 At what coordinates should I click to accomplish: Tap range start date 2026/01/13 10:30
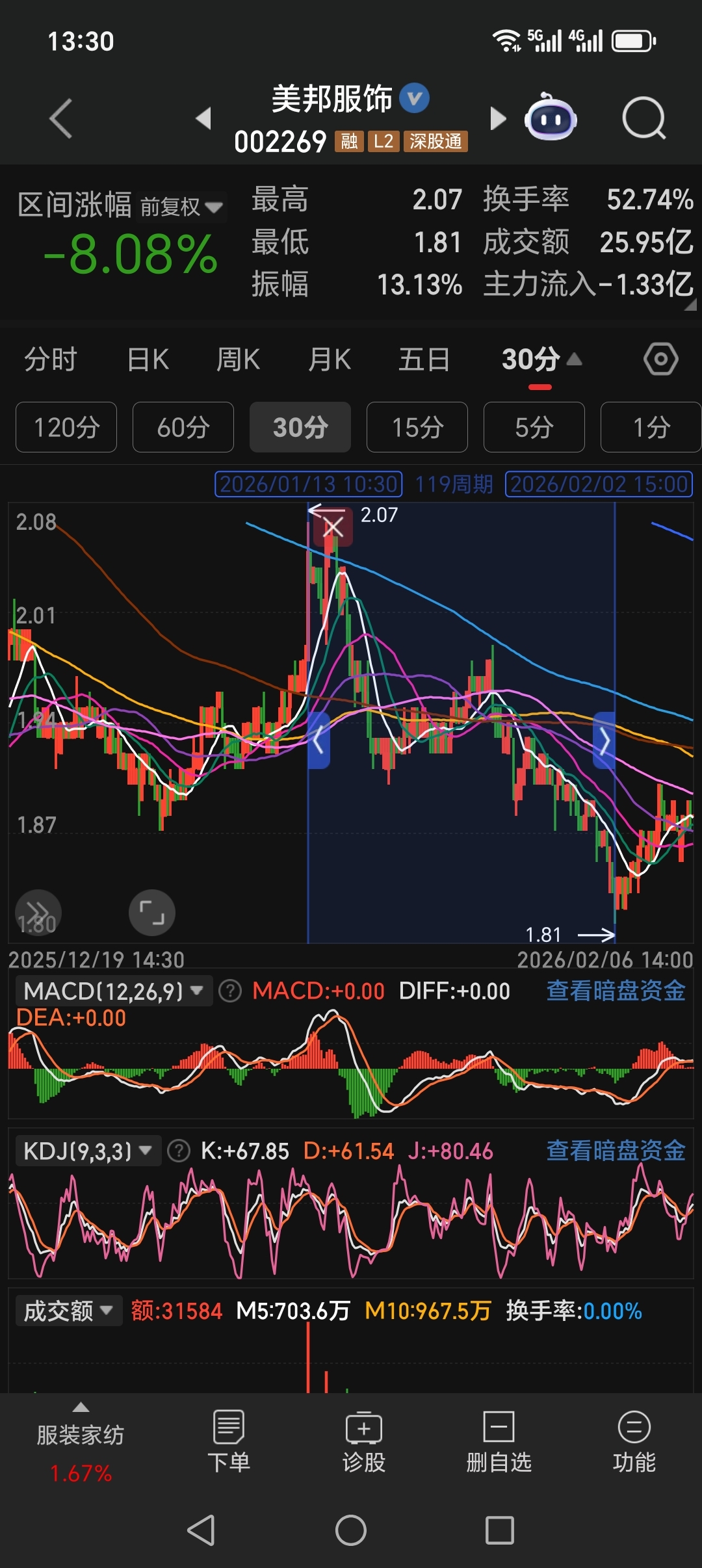point(309,484)
